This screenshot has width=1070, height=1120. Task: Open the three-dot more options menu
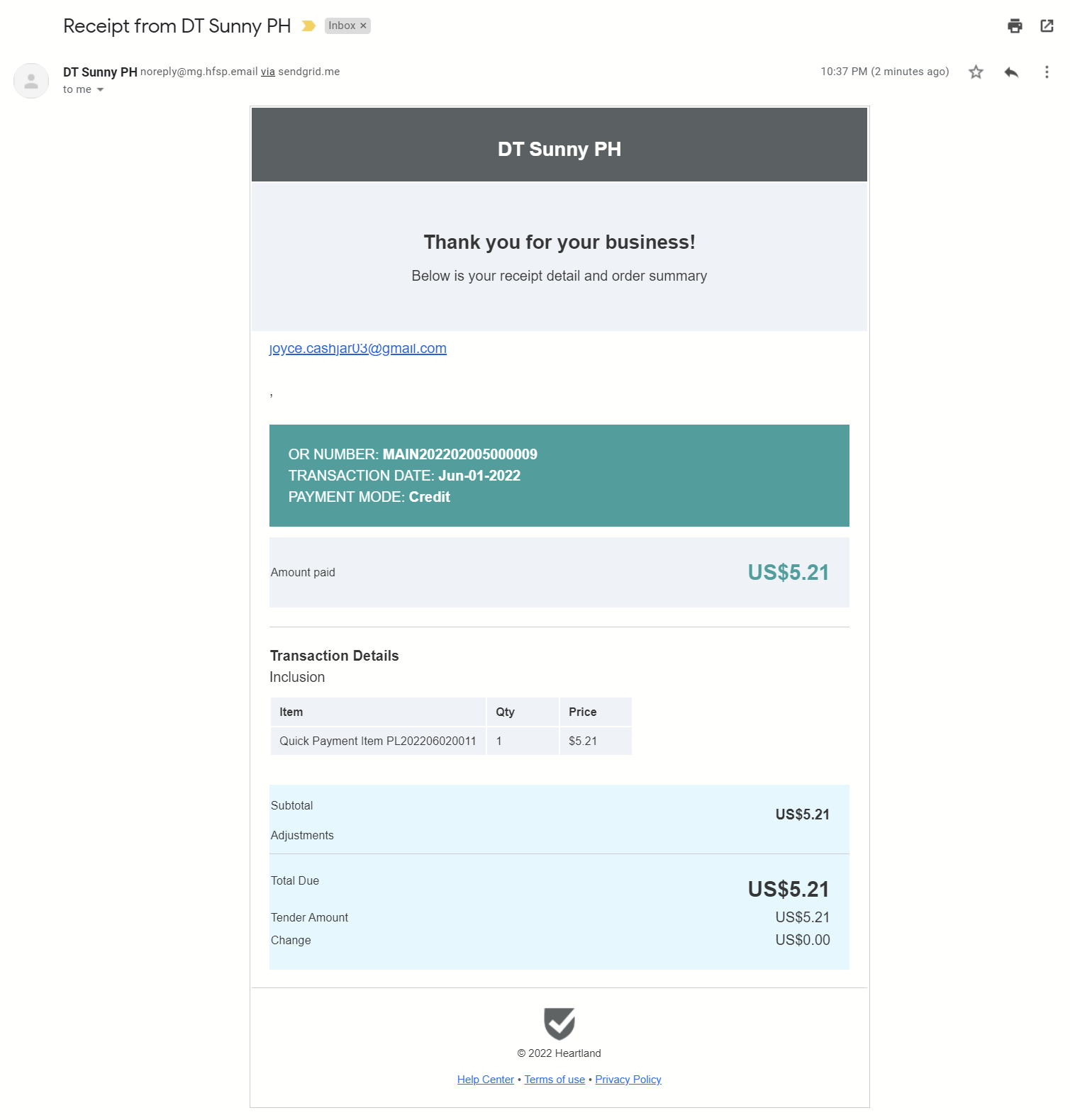tap(1047, 72)
